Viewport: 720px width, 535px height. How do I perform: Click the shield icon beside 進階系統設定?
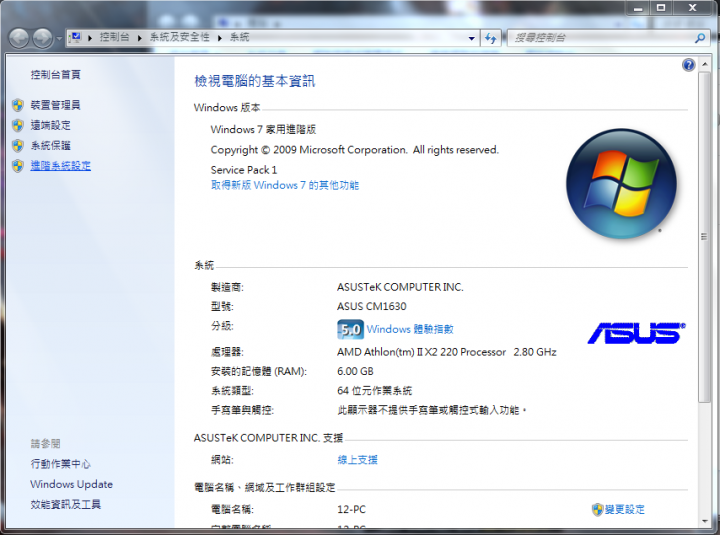[18, 166]
